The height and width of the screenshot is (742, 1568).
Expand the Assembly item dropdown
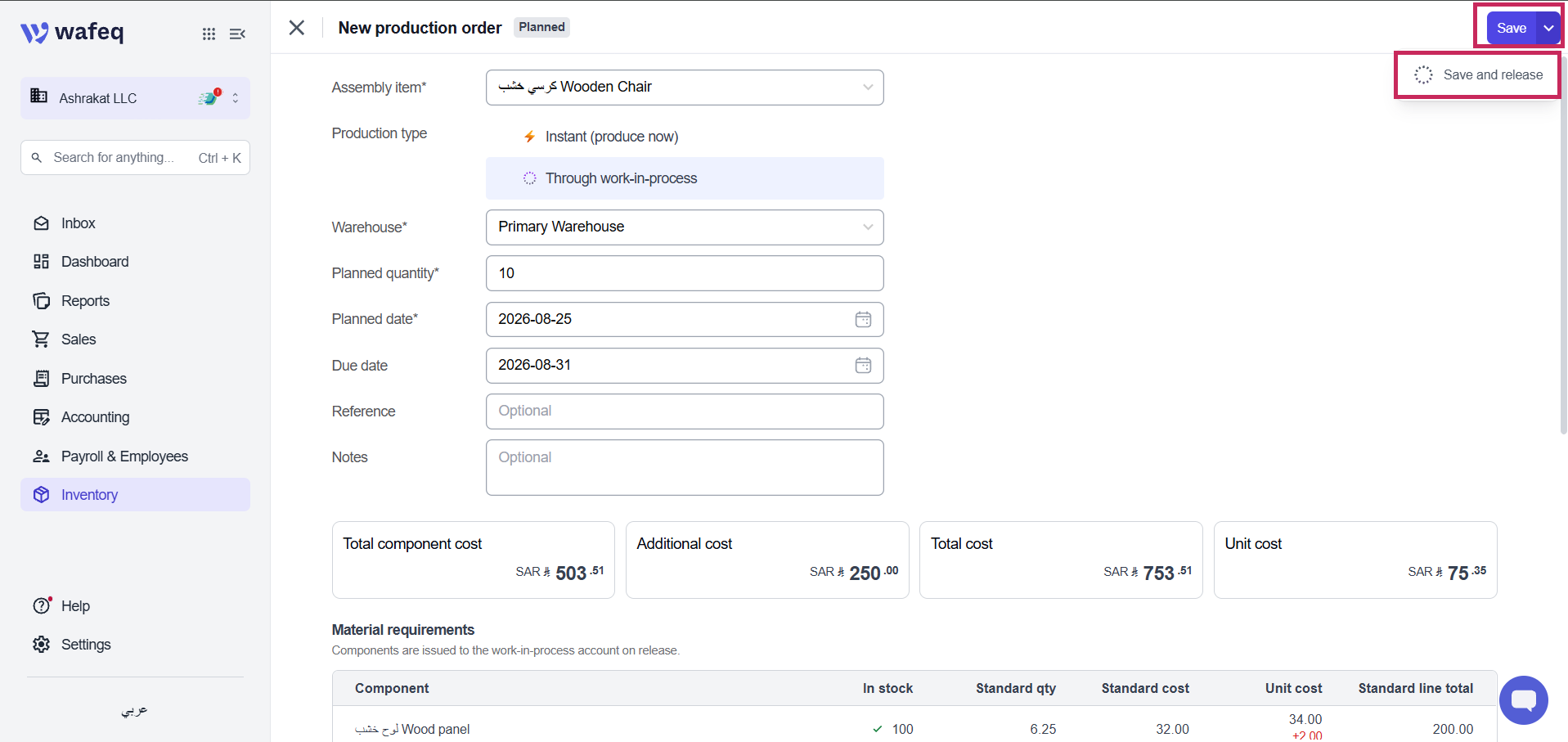tap(868, 88)
